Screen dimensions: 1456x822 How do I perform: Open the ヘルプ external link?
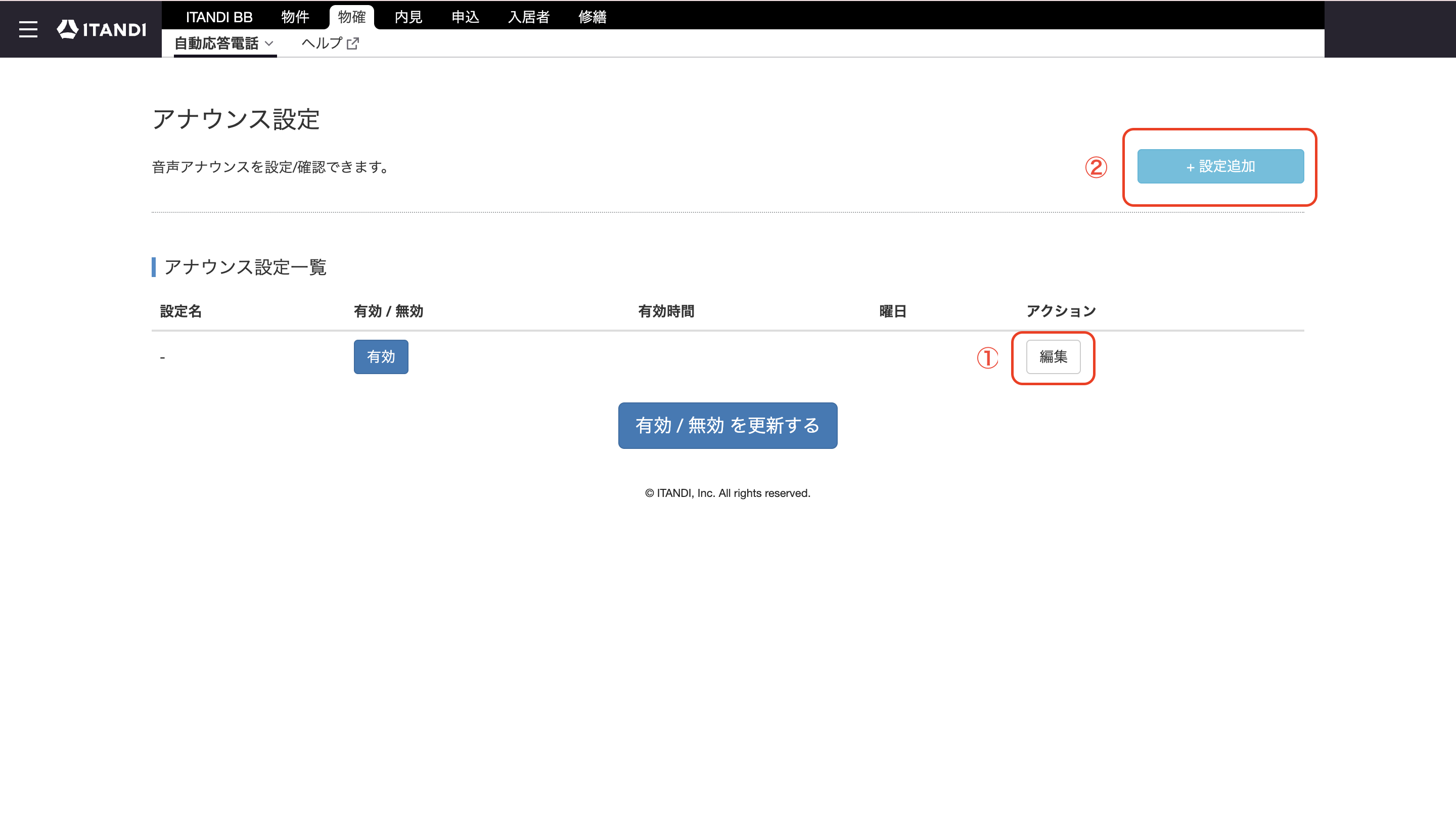point(330,43)
